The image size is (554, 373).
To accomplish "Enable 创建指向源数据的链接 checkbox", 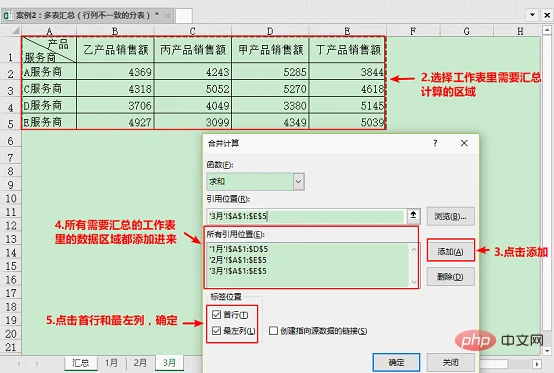I will (273, 331).
